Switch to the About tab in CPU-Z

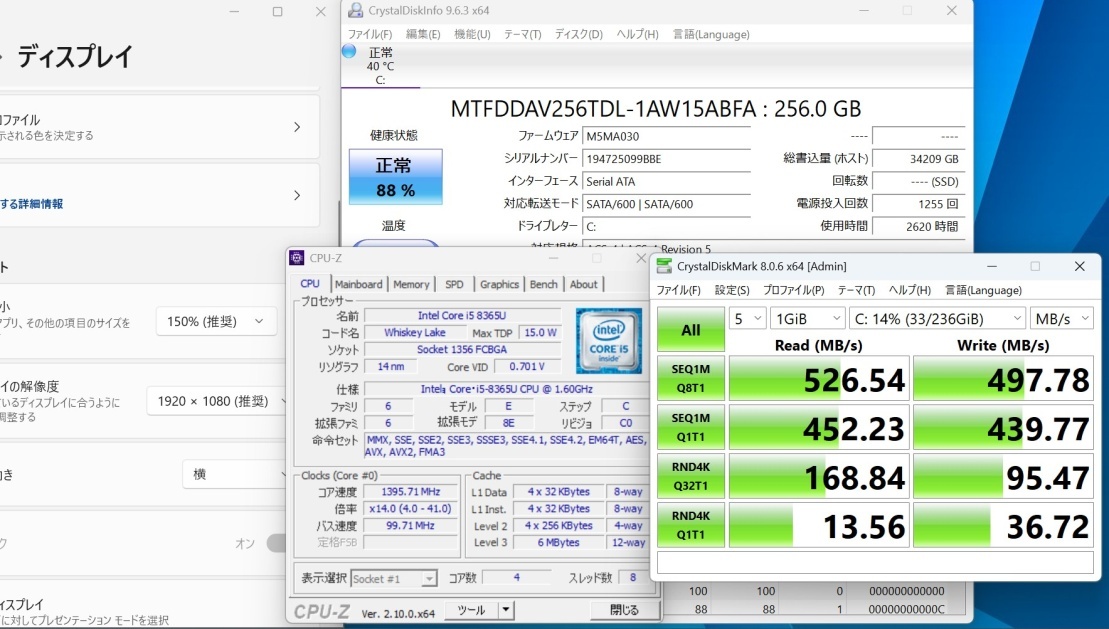[x=583, y=284]
